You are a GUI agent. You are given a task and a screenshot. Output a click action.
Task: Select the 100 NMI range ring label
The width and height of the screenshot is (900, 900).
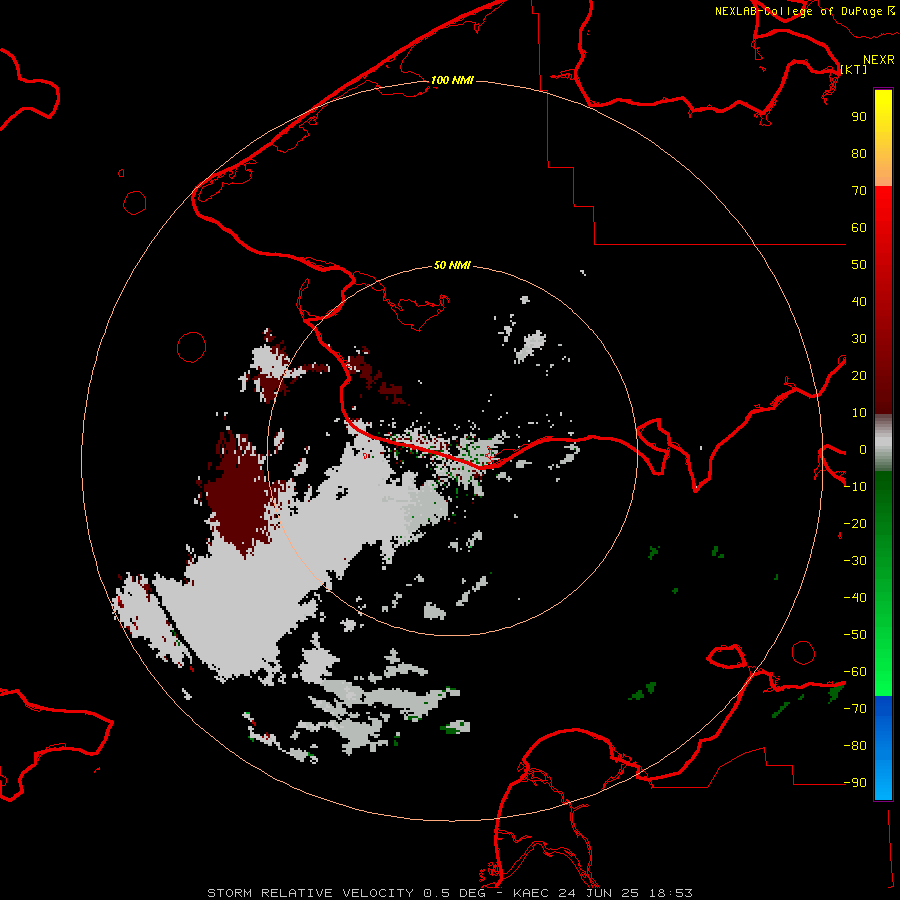(x=452, y=80)
